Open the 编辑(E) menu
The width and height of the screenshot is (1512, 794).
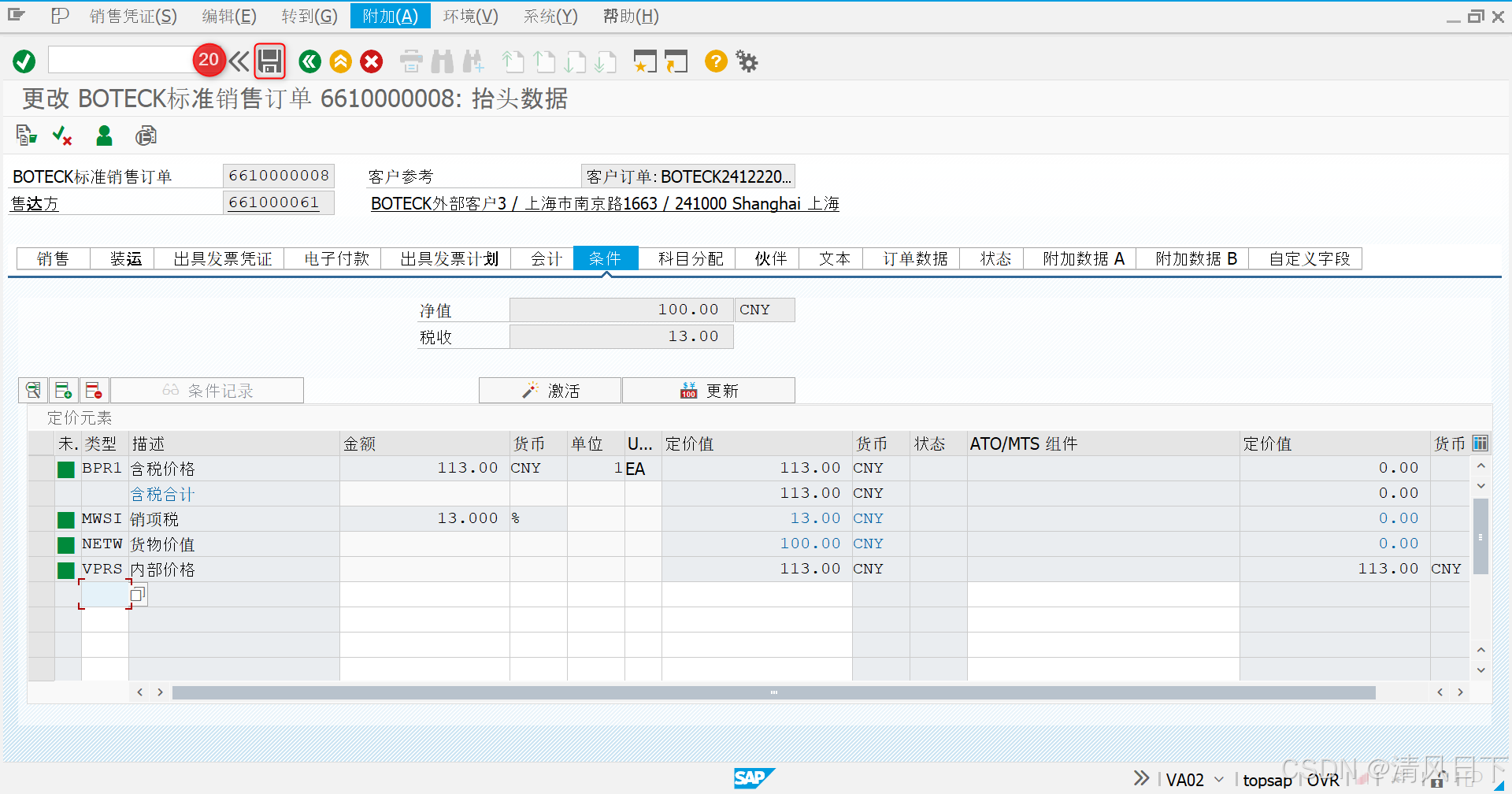coord(229,16)
